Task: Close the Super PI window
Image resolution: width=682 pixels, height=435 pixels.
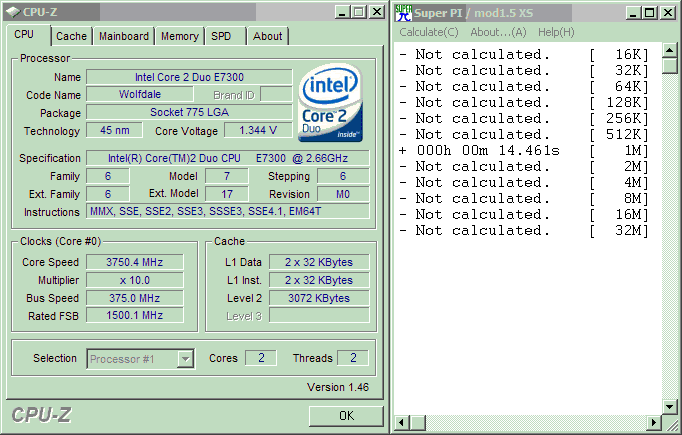Action: [x=667, y=13]
